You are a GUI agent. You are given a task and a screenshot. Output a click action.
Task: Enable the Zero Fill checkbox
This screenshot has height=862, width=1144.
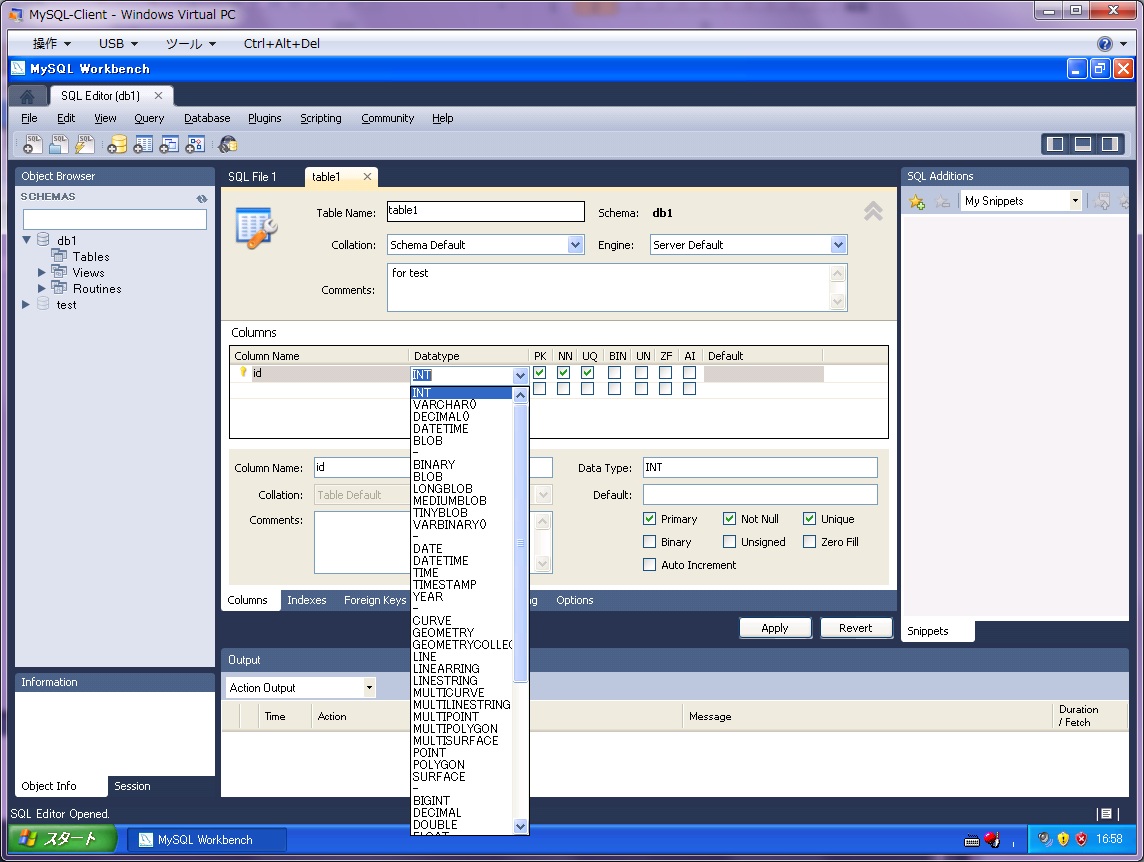pos(809,542)
